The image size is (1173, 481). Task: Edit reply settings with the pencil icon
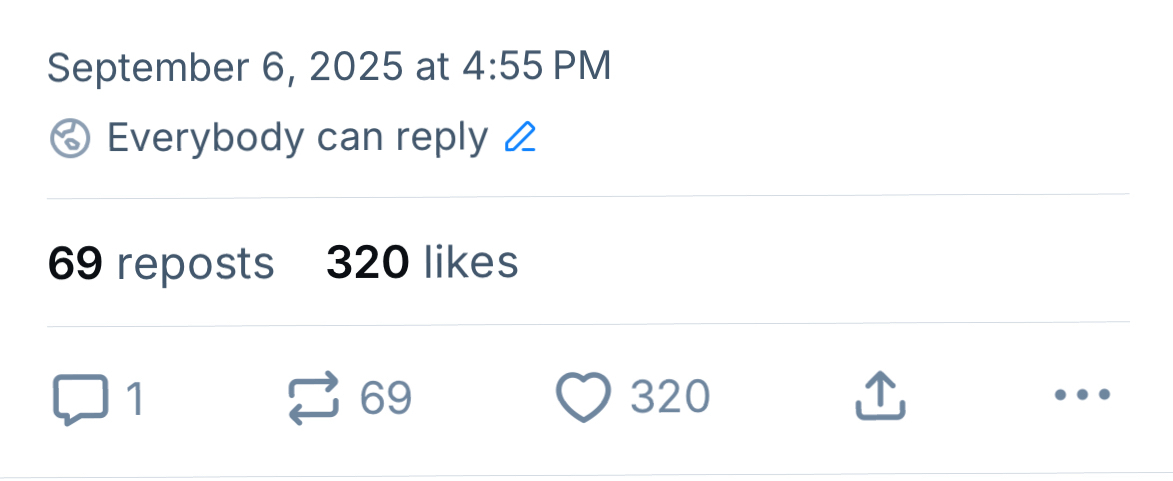tap(520, 137)
